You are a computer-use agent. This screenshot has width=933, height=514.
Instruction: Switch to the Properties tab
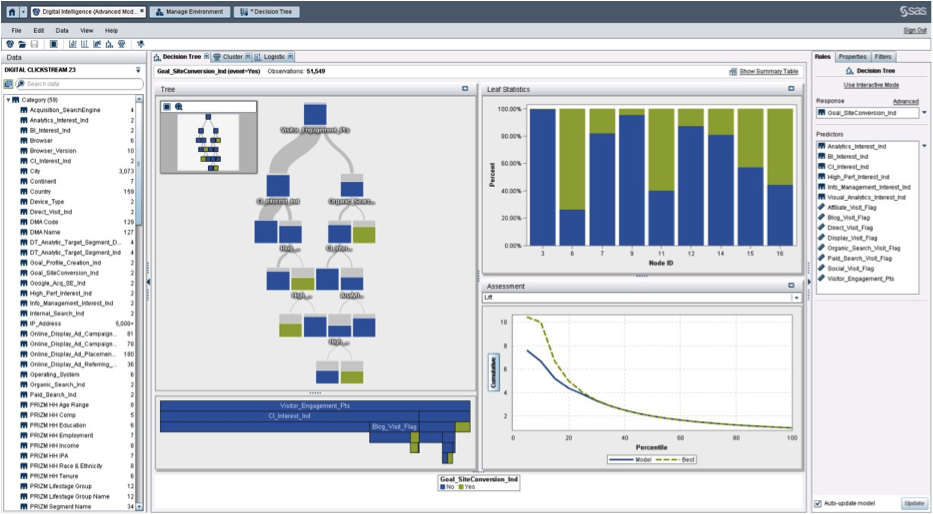tap(852, 57)
